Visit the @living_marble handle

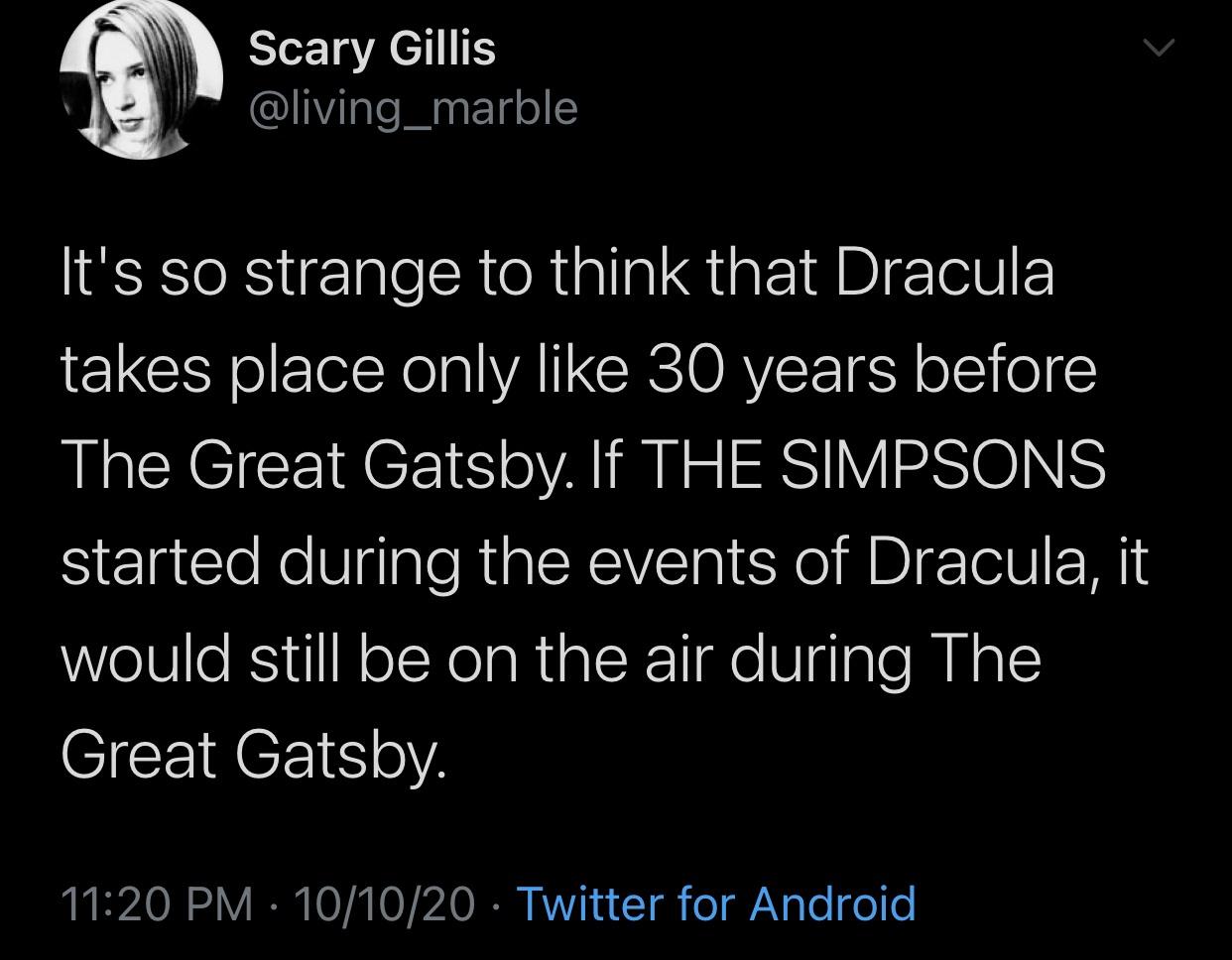413,108
